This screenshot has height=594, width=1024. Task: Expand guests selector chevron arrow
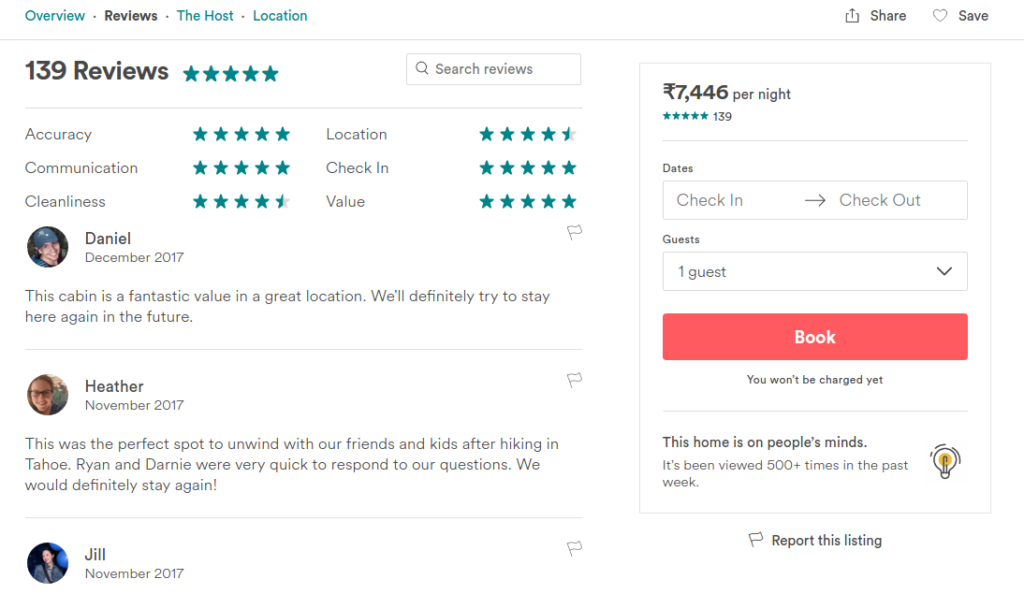944,271
